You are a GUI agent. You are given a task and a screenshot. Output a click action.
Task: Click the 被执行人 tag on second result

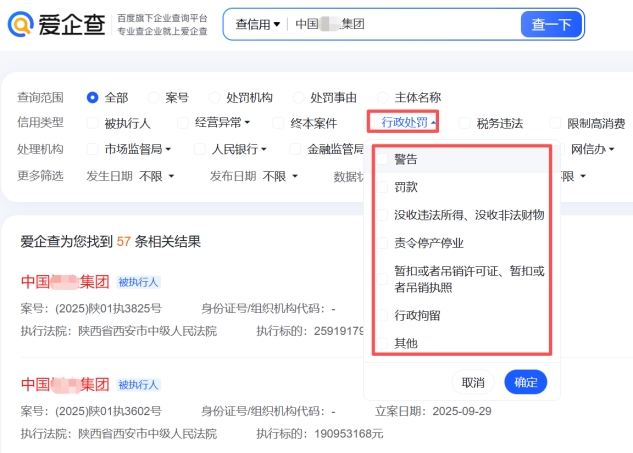click(138, 384)
